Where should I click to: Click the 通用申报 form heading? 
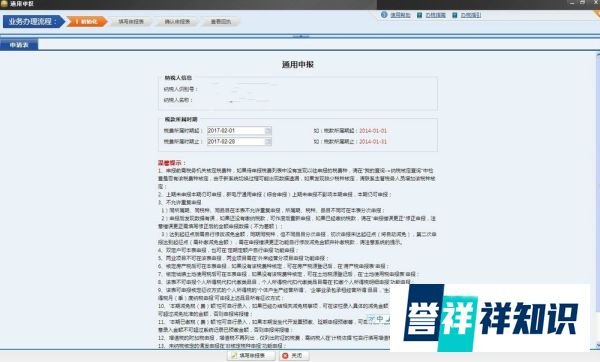(x=298, y=64)
